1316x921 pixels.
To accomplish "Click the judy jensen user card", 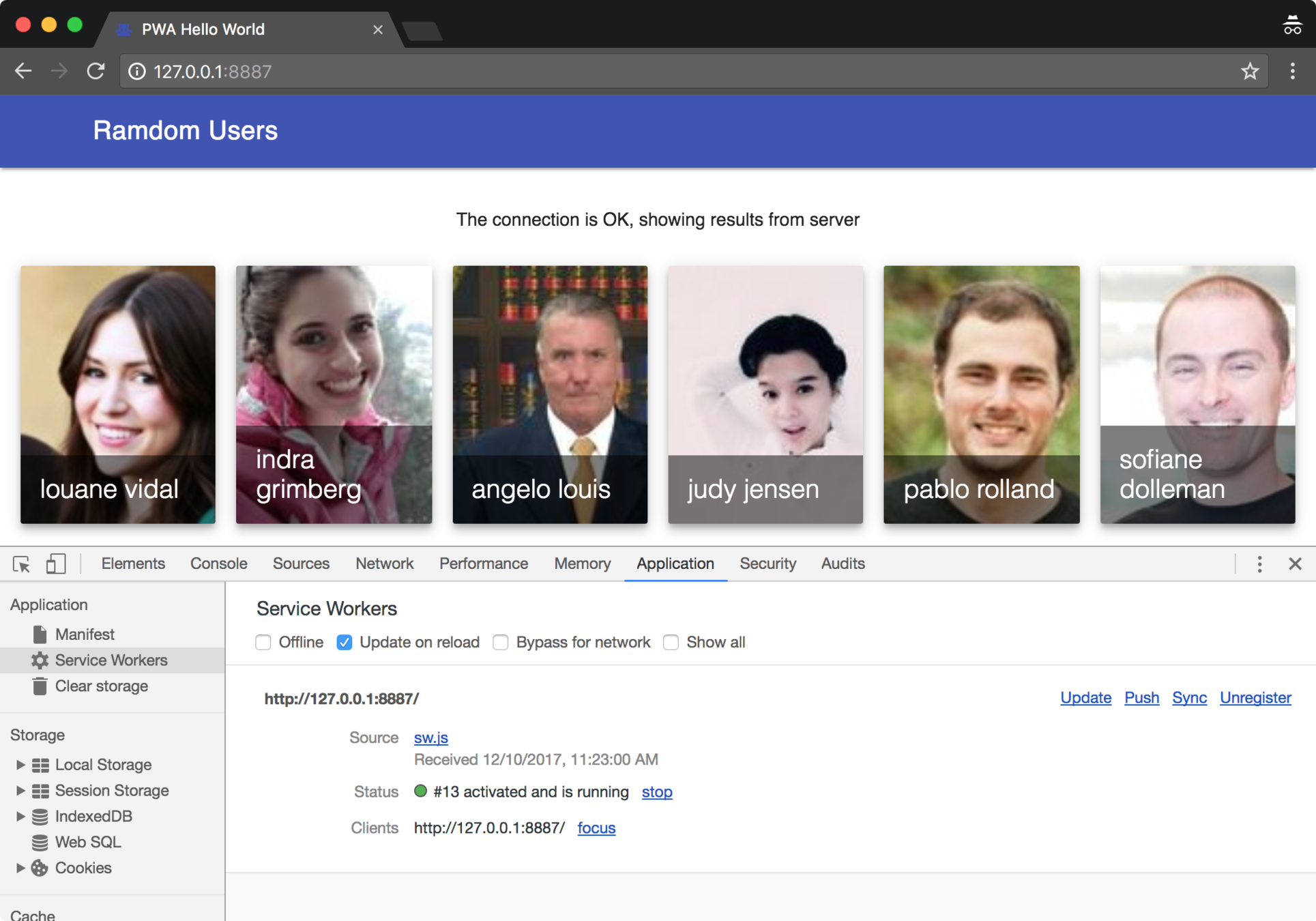I will (765, 394).
